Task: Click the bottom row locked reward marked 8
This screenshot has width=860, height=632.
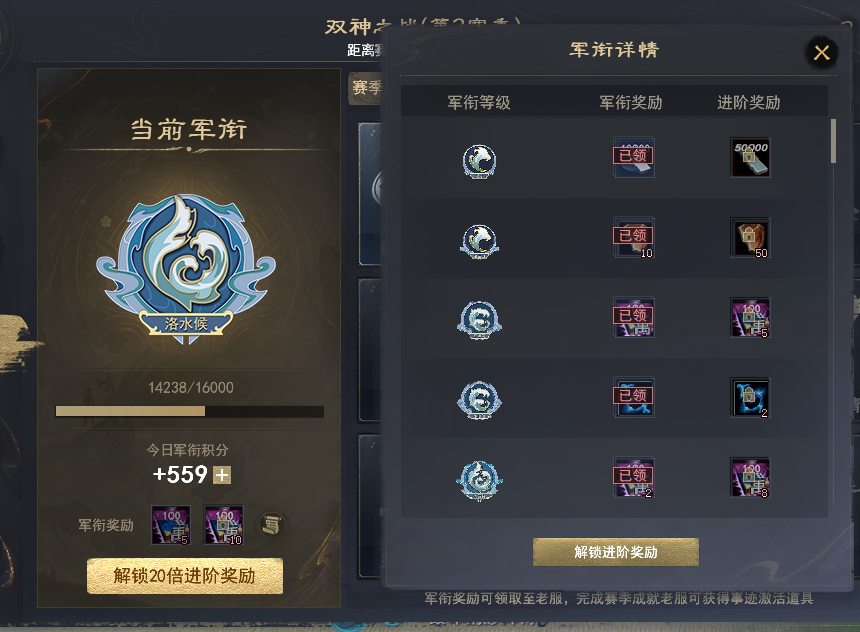Action: click(x=750, y=478)
